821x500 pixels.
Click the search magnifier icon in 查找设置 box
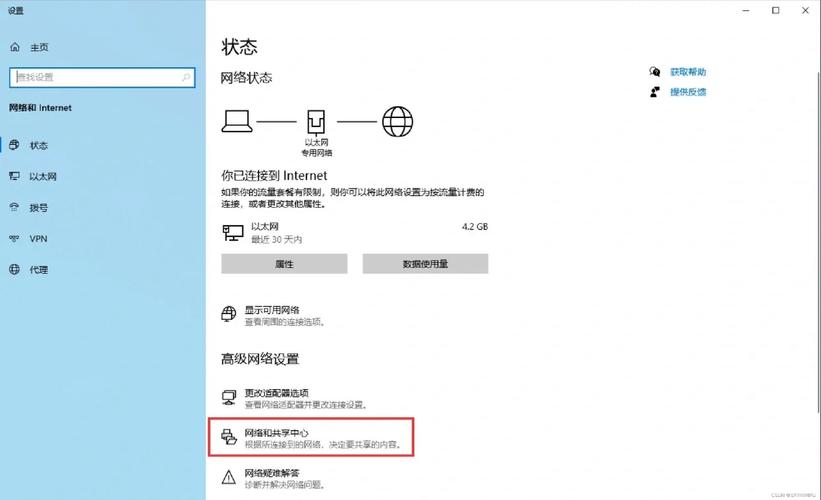[x=186, y=77]
